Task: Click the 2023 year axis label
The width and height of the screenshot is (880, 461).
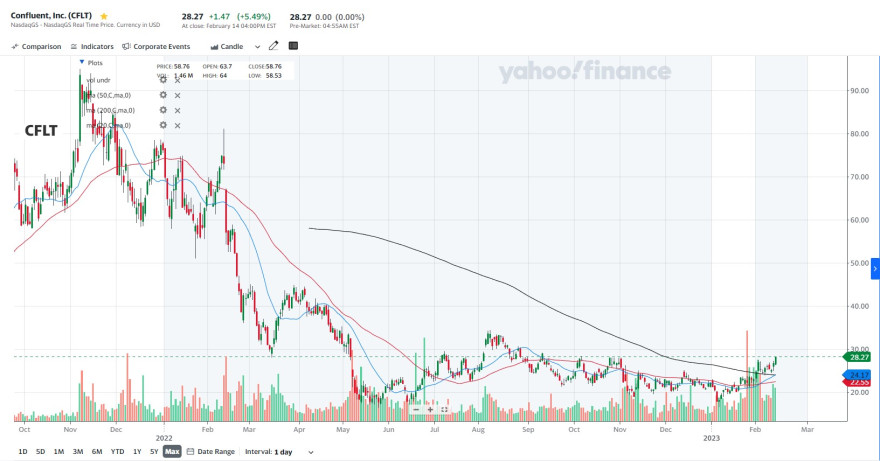Action: [711, 438]
